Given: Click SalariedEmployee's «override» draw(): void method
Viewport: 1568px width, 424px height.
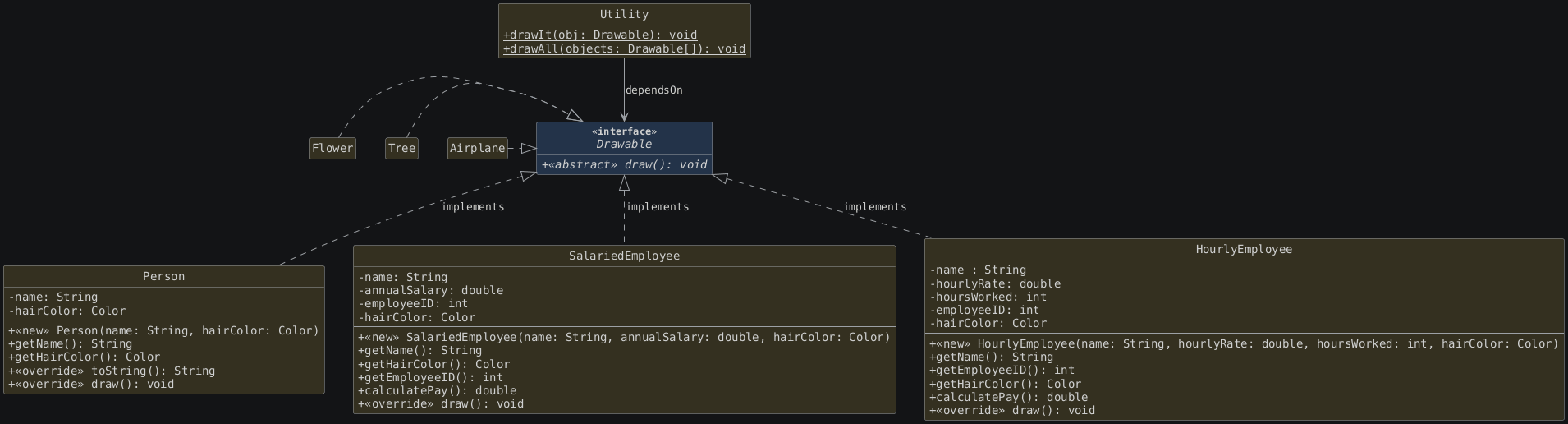Looking at the screenshot, I should (x=441, y=403).
